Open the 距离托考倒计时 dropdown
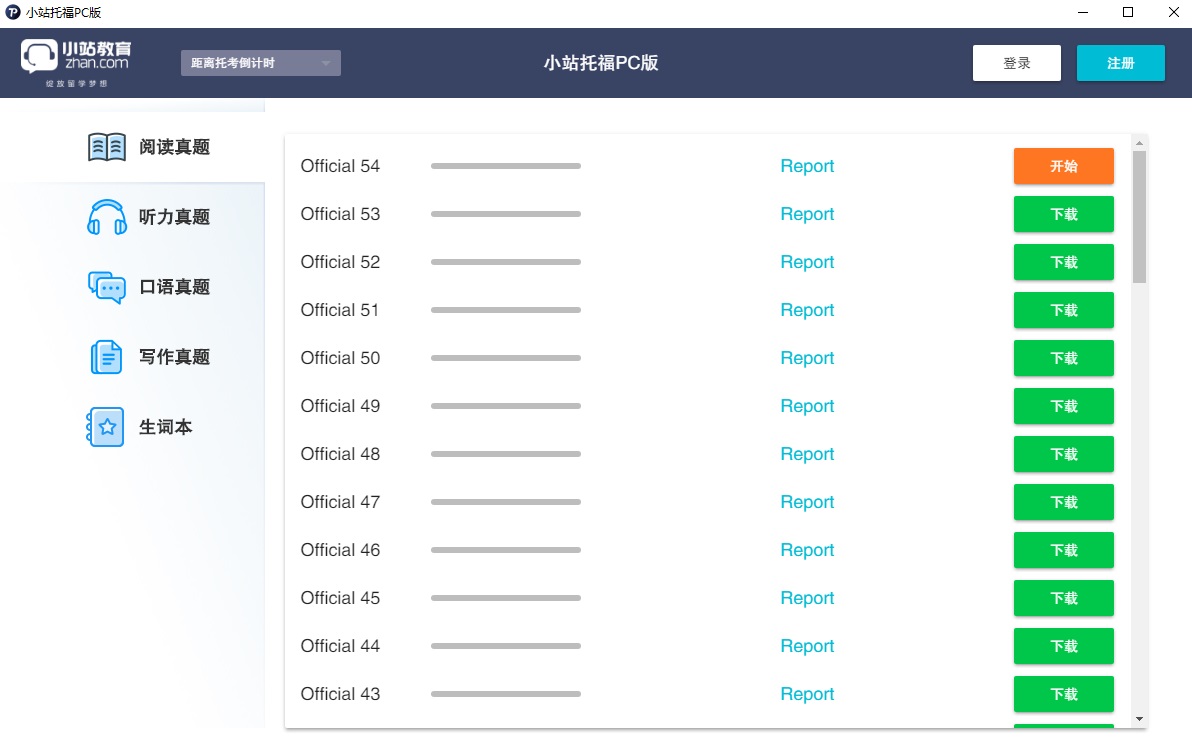1192x743 pixels. tap(260, 63)
